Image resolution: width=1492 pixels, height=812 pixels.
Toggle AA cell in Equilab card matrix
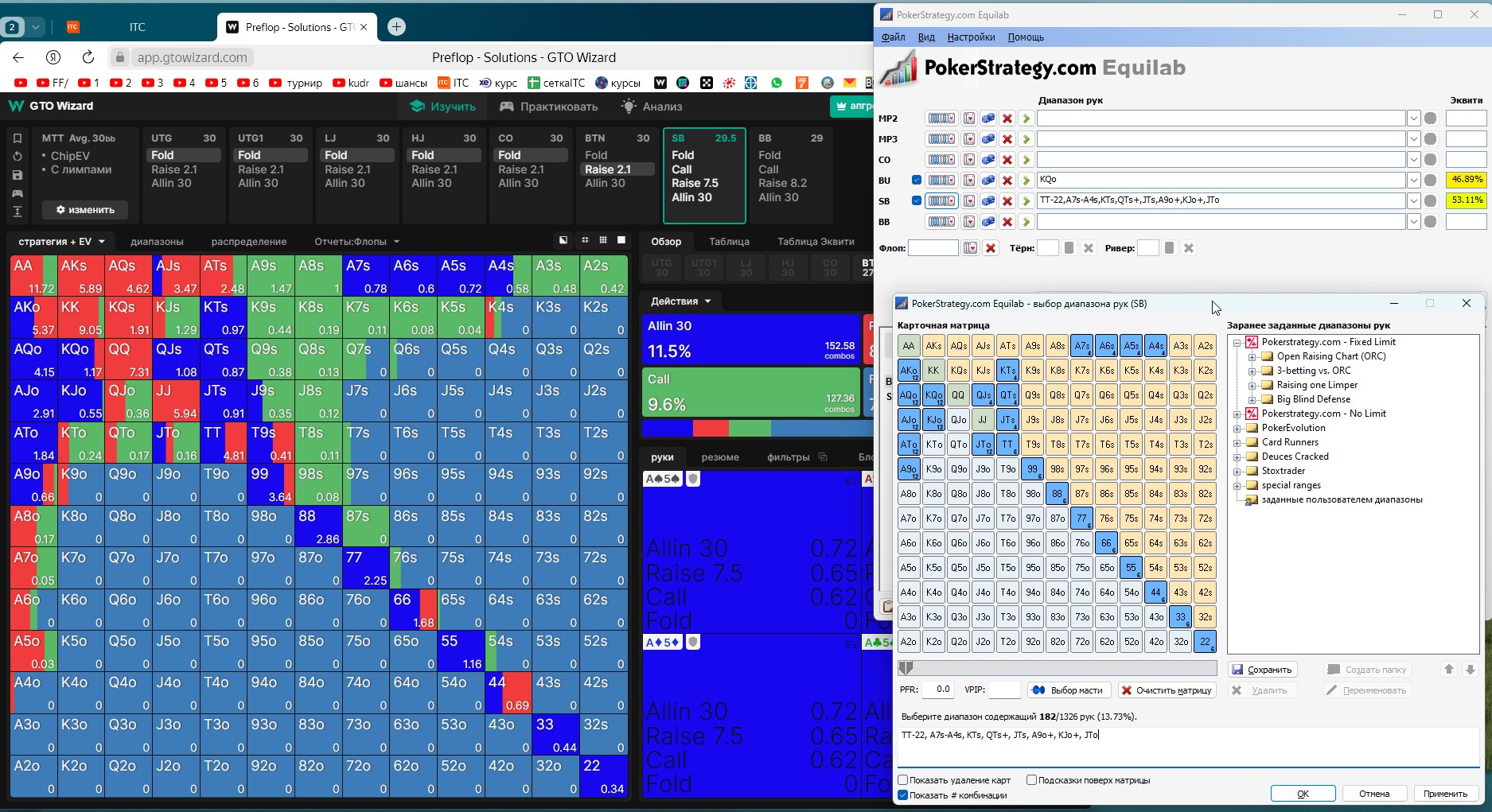(909, 346)
